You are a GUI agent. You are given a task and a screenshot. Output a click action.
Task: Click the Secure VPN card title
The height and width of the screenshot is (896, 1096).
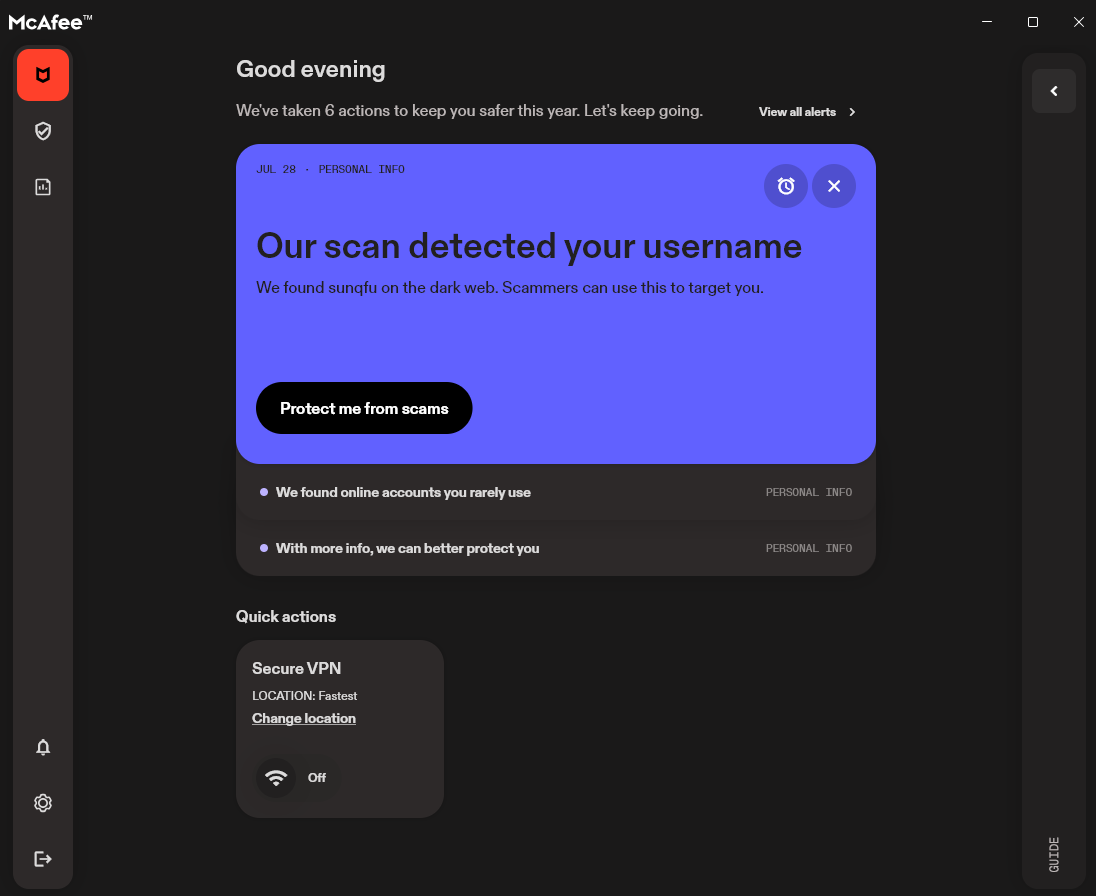pyautogui.click(x=296, y=668)
